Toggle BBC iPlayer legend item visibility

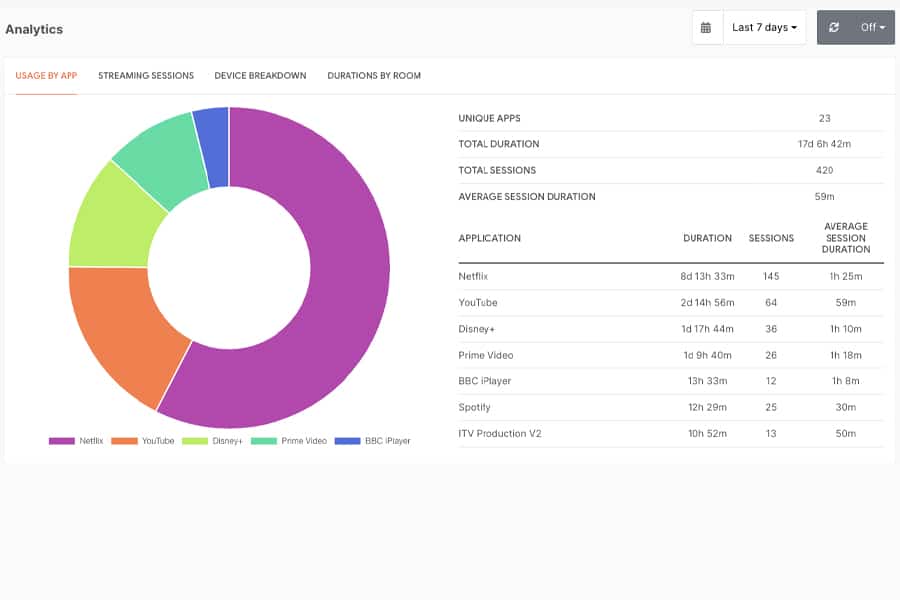(x=373, y=441)
